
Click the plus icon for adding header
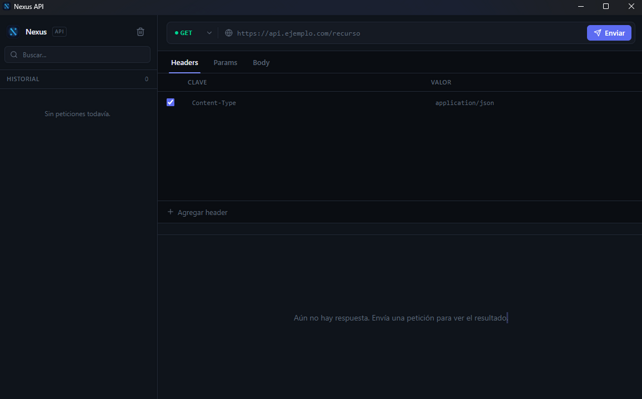pos(170,212)
